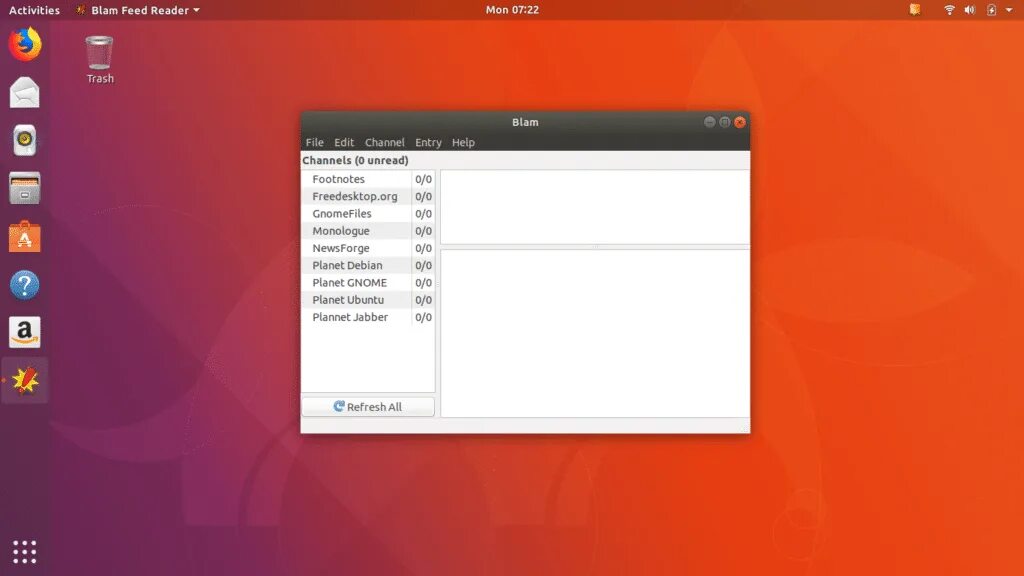Click the 0/0 count next to Planet Ubuntu
1024x576 pixels.
tap(423, 300)
